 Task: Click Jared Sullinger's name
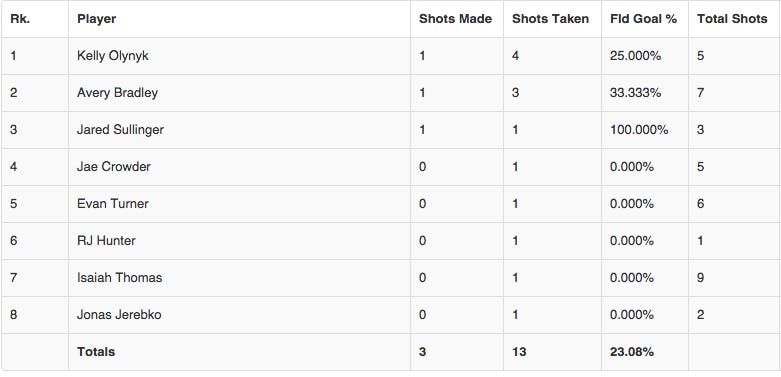coord(121,129)
